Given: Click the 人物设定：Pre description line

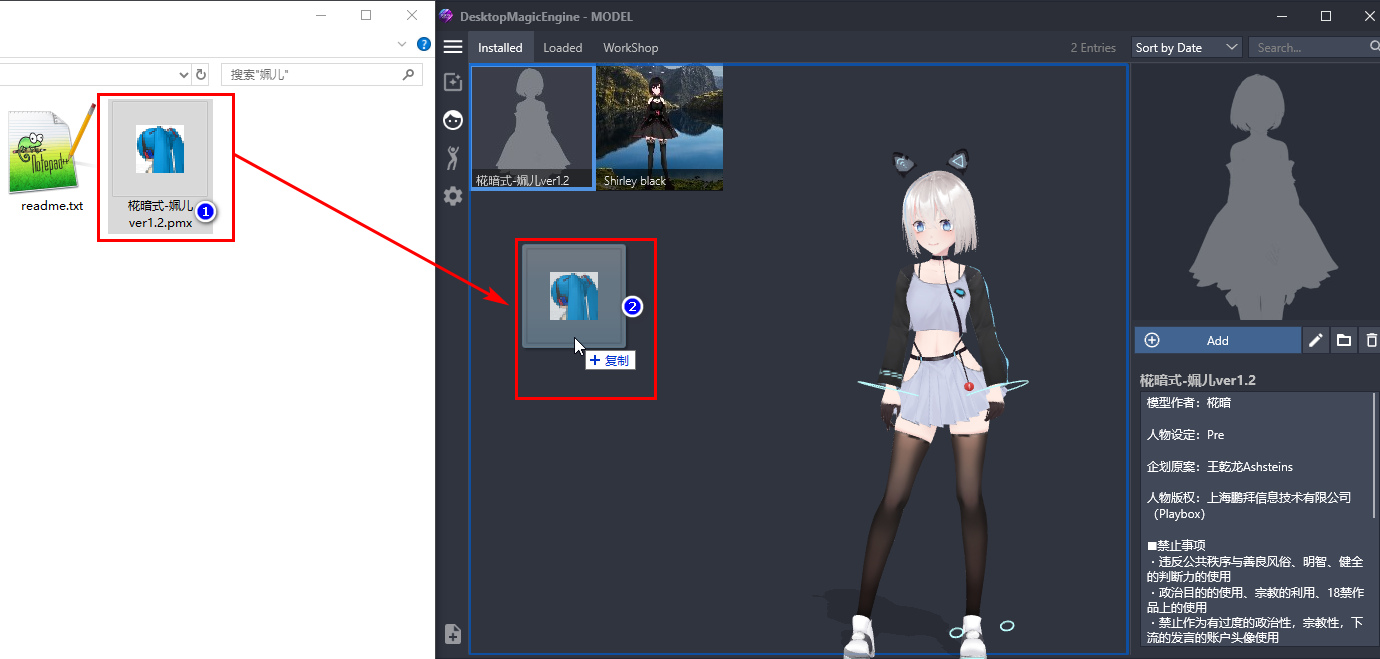Looking at the screenshot, I should click(x=1185, y=435).
